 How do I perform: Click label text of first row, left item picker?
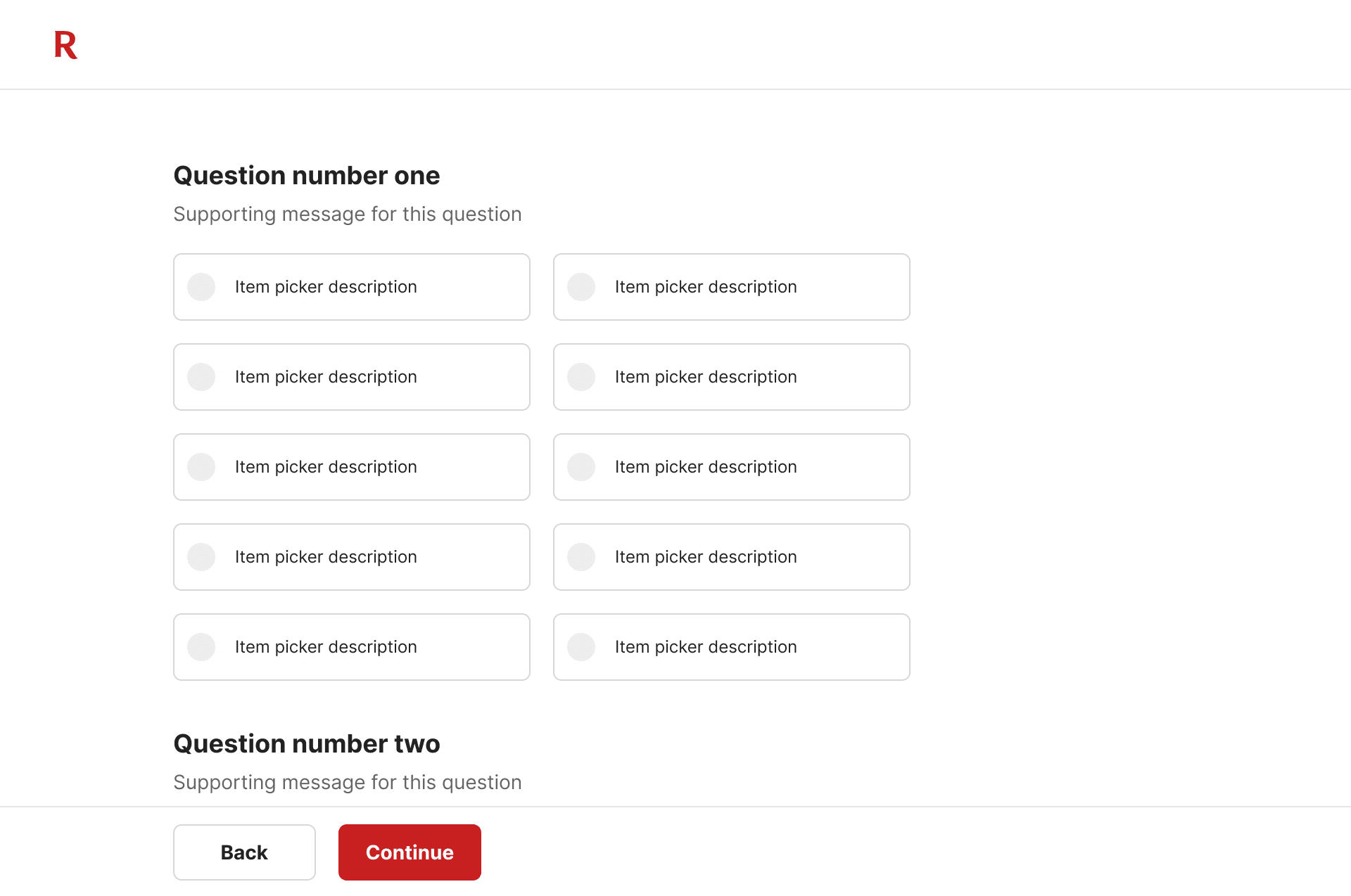tap(326, 287)
